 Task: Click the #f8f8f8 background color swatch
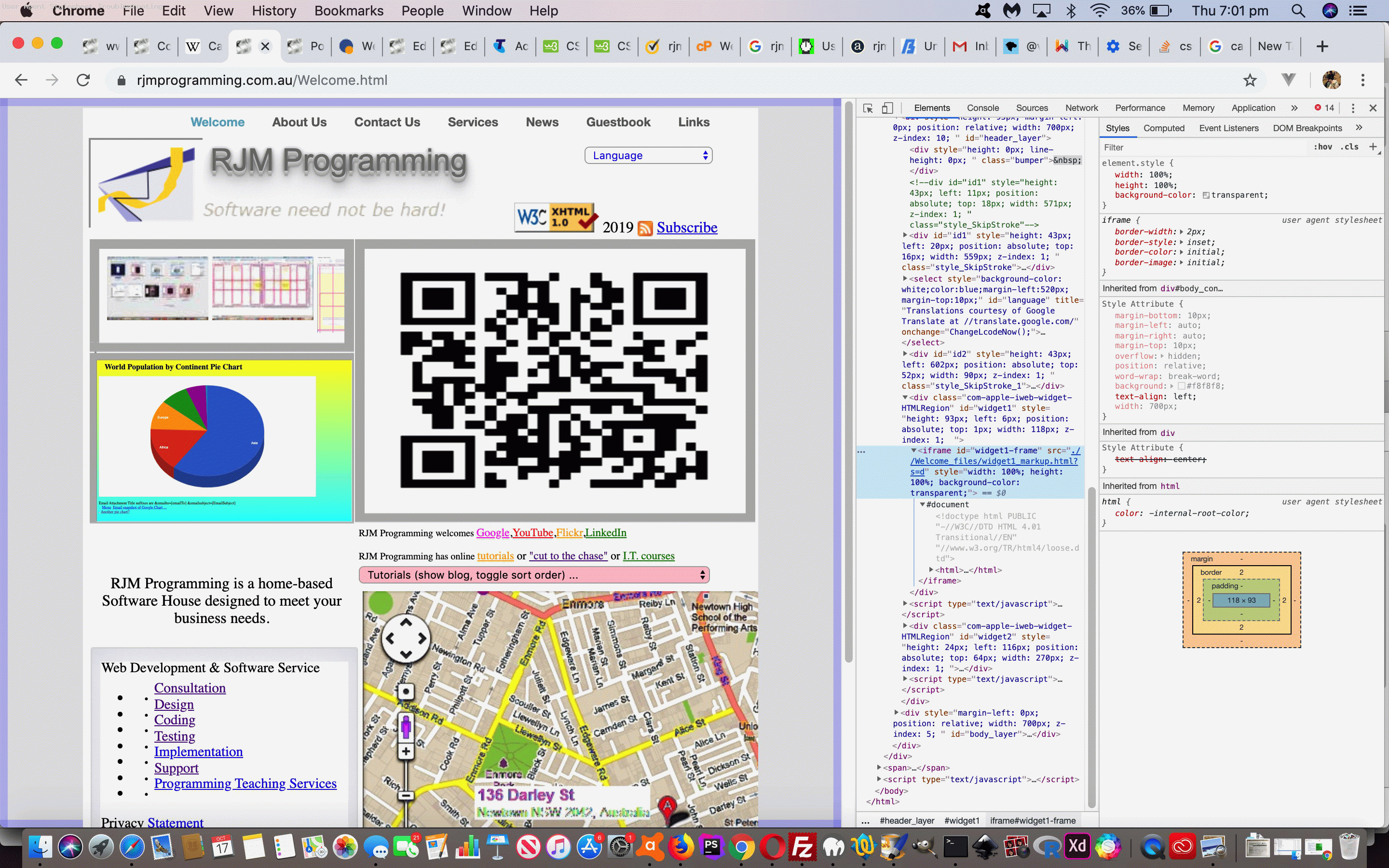point(1181,386)
